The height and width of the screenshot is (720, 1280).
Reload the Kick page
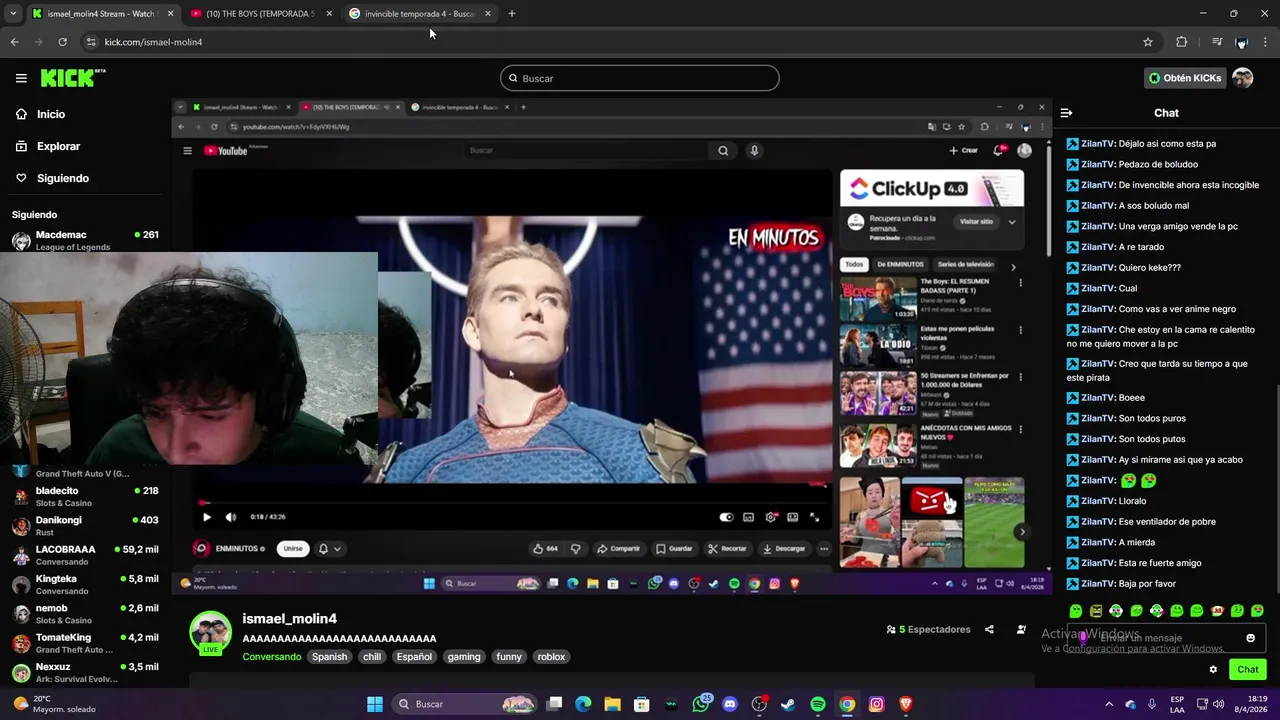point(62,42)
